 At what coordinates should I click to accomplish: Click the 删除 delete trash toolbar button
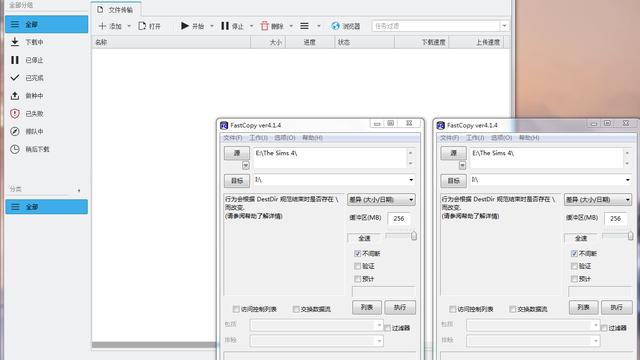(x=272, y=26)
